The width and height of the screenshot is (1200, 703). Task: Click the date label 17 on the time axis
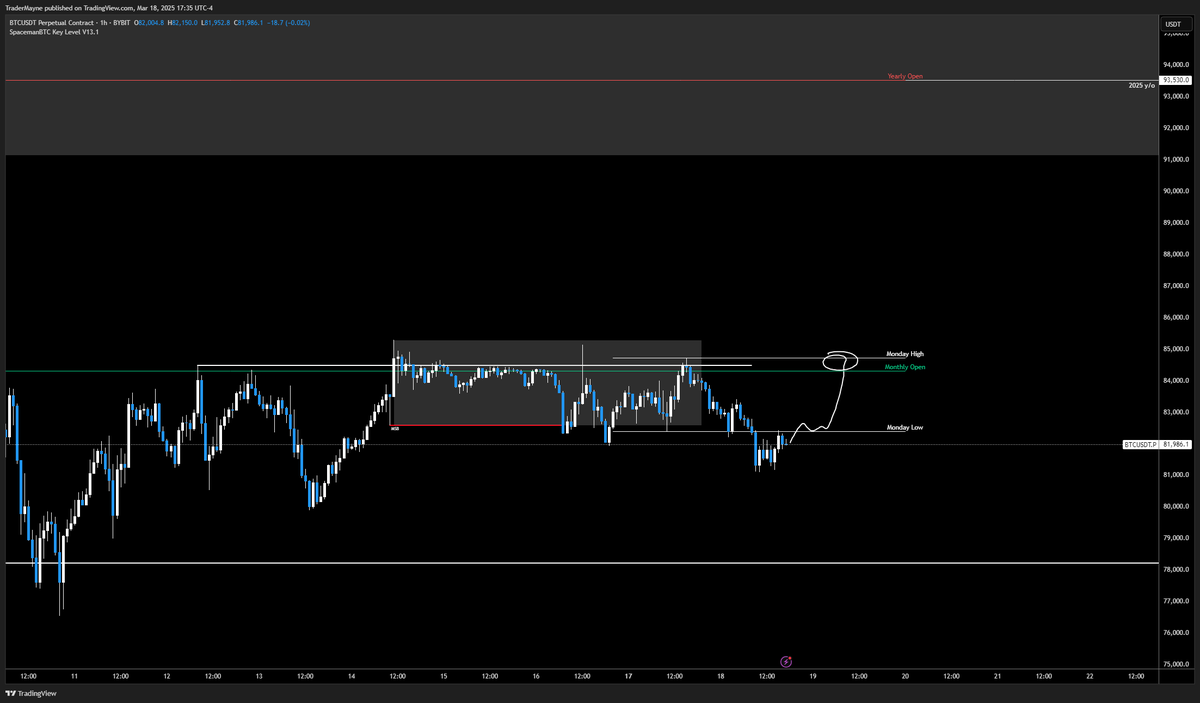tap(628, 677)
